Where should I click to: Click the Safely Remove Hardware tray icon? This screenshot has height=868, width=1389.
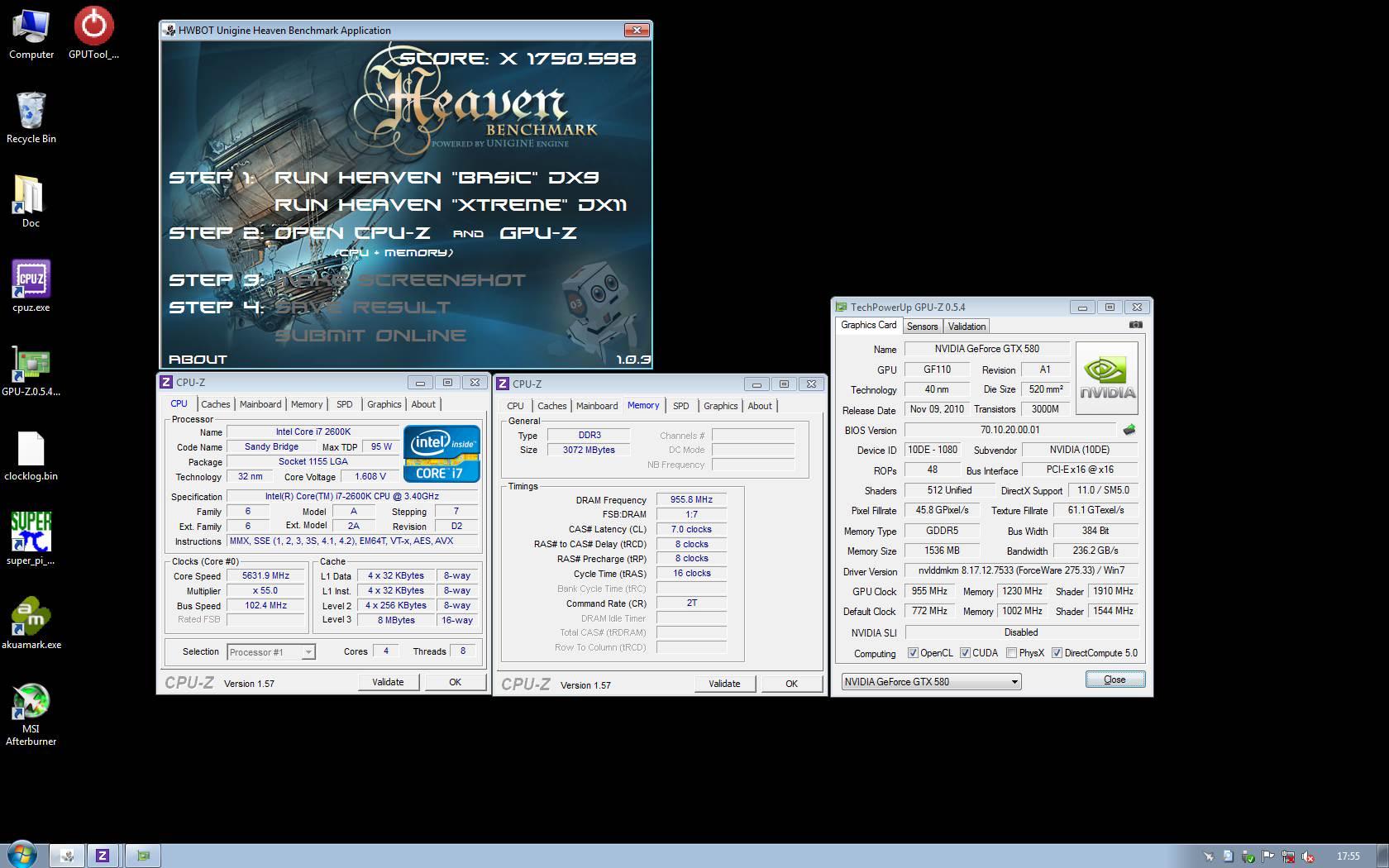coord(1248,856)
